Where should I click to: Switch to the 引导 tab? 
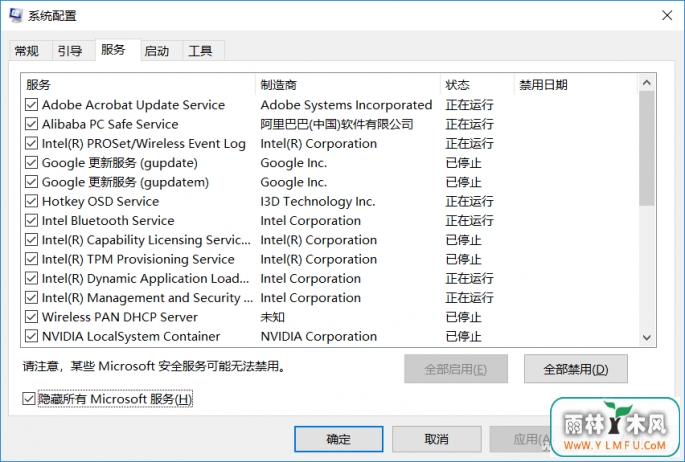[70, 51]
